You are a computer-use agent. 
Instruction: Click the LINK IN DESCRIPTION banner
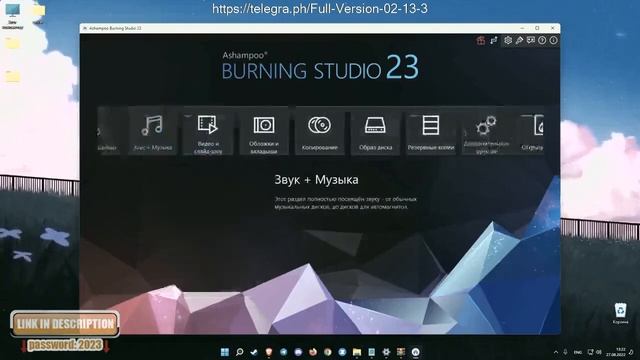click(65, 324)
